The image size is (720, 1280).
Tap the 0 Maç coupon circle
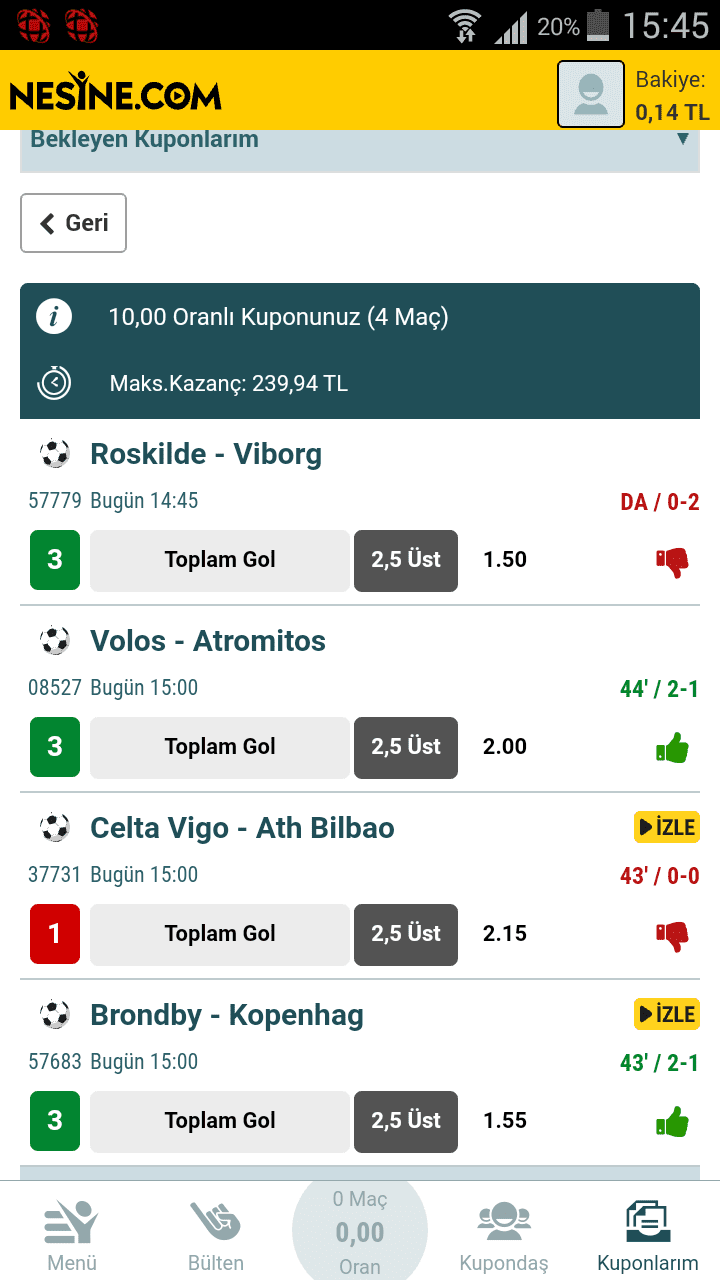click(360, 1231)
